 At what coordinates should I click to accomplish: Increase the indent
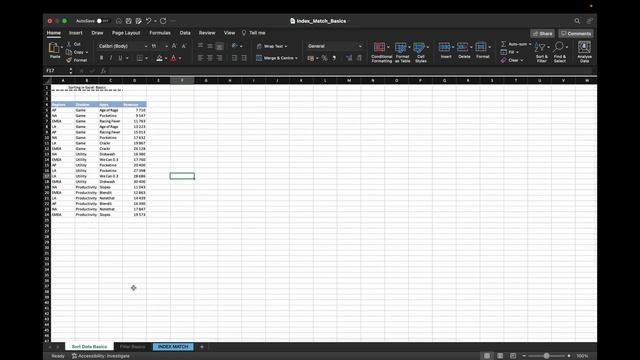tap(244, 58)
